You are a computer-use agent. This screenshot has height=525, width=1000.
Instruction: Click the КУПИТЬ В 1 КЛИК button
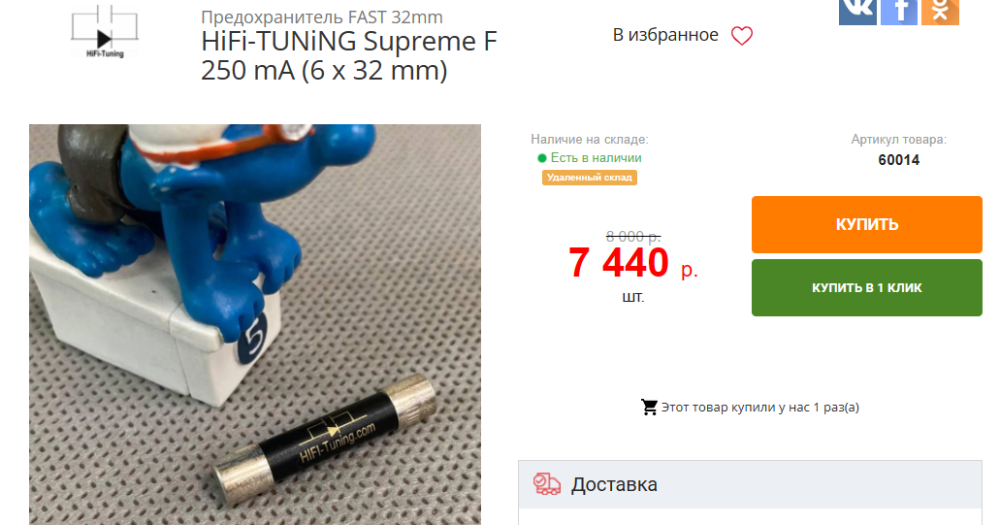coord(867,288)
